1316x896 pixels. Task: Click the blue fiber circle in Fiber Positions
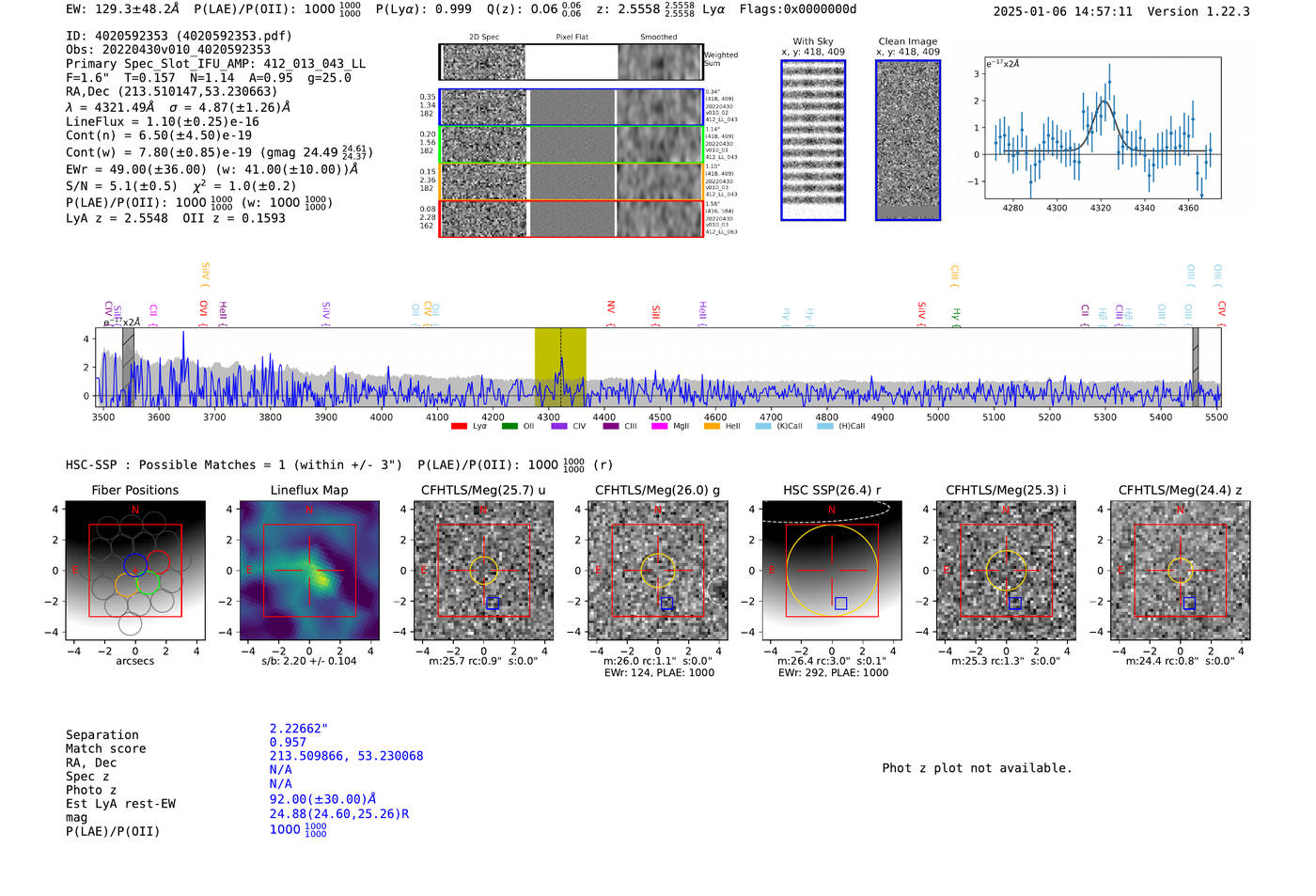(x=135, y=564)
